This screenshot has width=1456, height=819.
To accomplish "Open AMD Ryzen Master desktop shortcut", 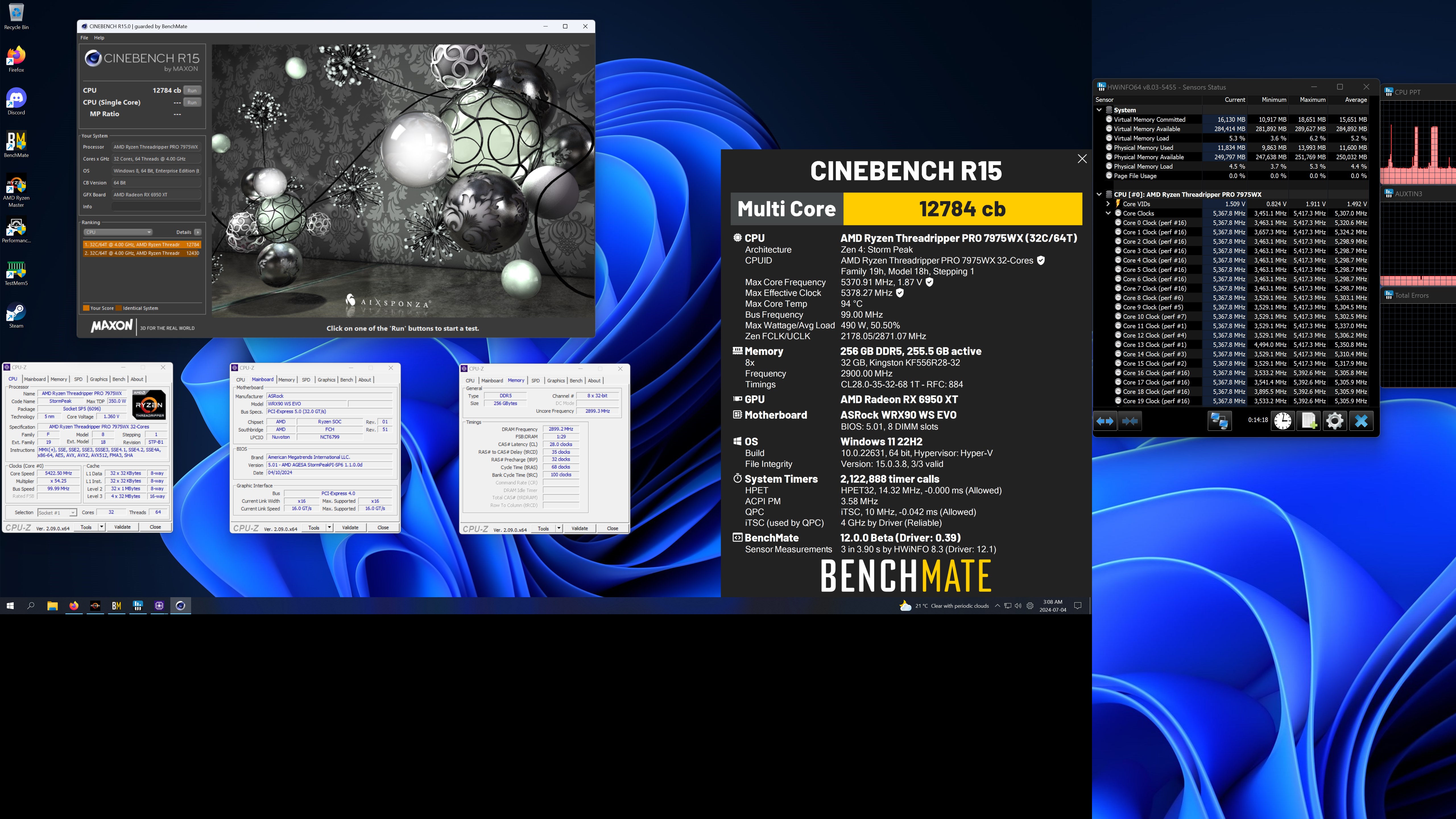I will click(x=16, y=191).
